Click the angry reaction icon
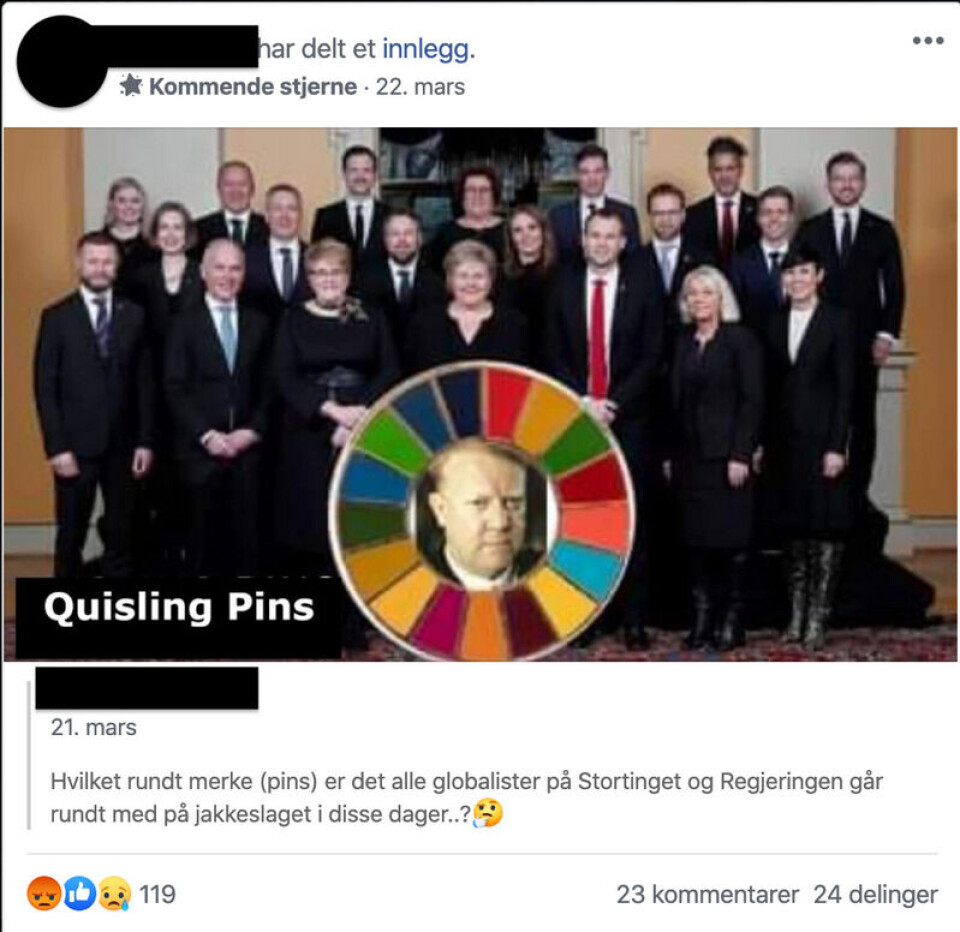Viewport: 960px width, 932px height. pyautogui.click(x=44, y=893)
